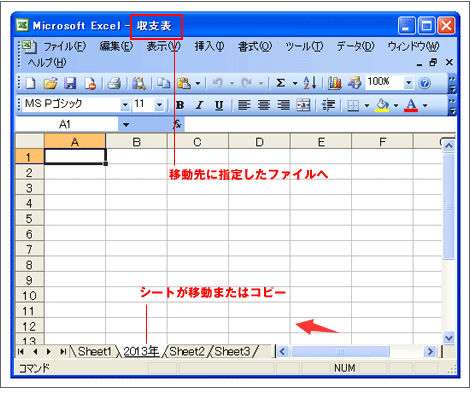Open the 書式(O) menu
The image size is (476, 393).
click(x=255, y=46)
